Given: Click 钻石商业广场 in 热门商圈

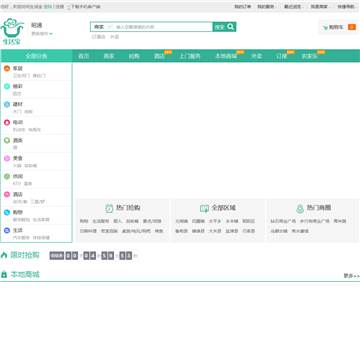Looking at the screenshot, I should pos(283,221).
